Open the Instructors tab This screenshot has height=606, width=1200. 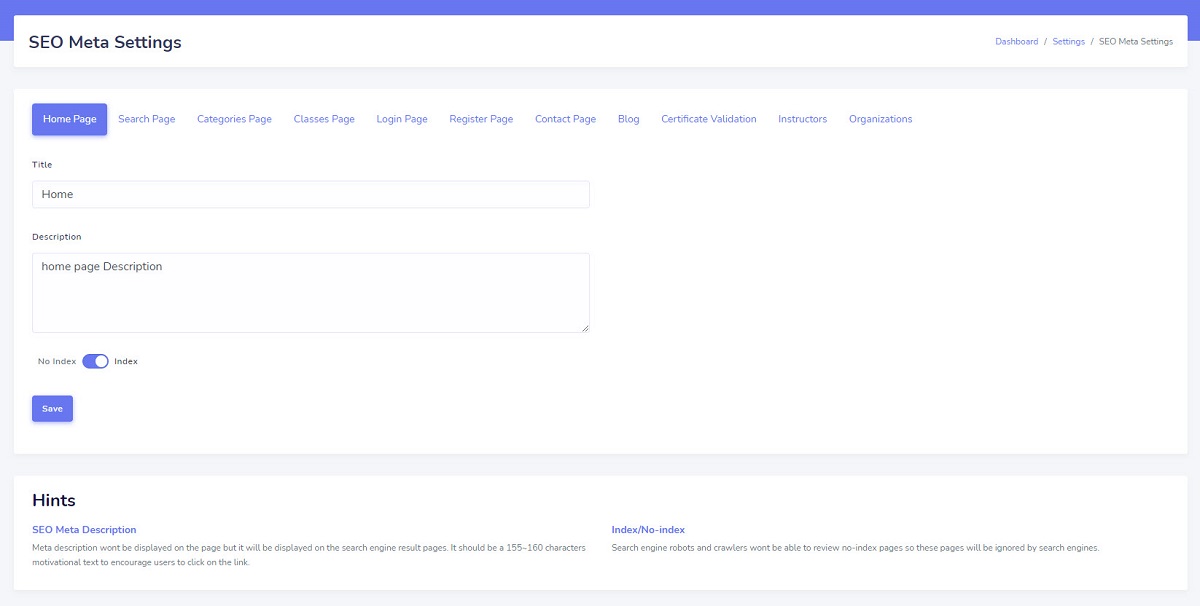[802, 119]
